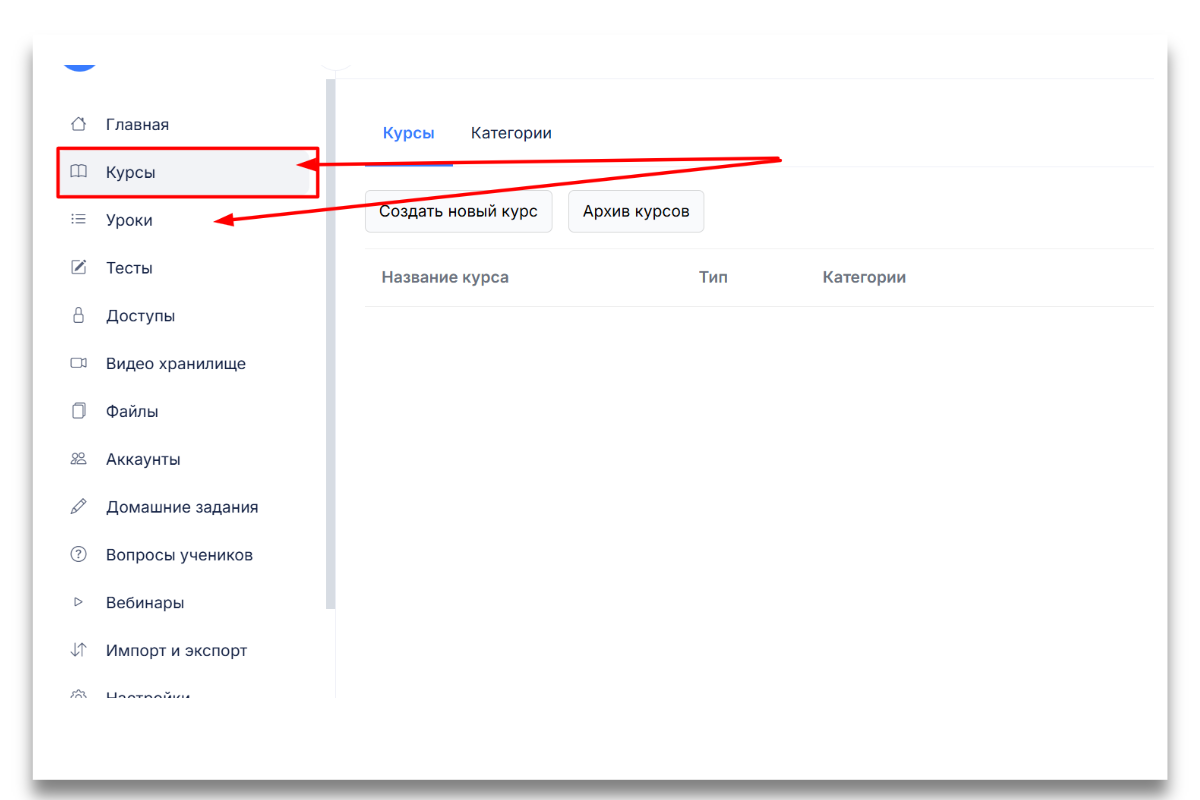Click the open book icon beside Курсы
1200x800 pixels.
point(78,172)
